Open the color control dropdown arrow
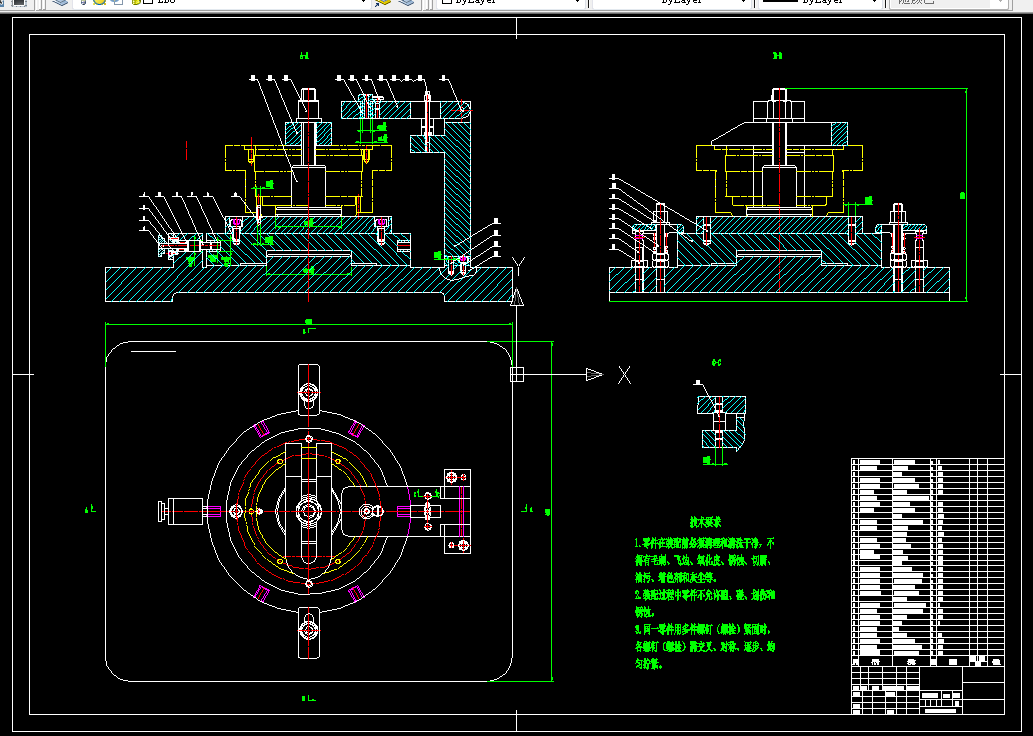This screenshot has width=1033, height=736. click(578, 2)
